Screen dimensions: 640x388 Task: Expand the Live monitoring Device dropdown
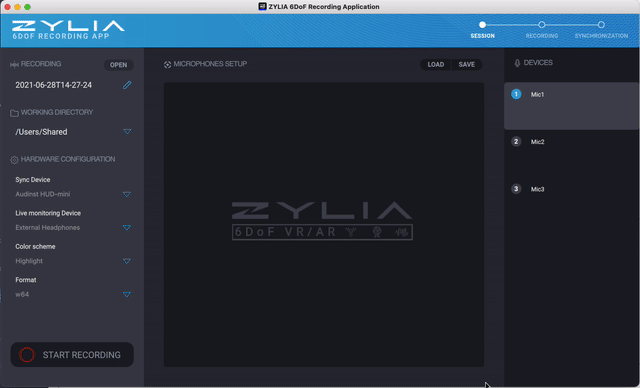(x=127, y=228)
